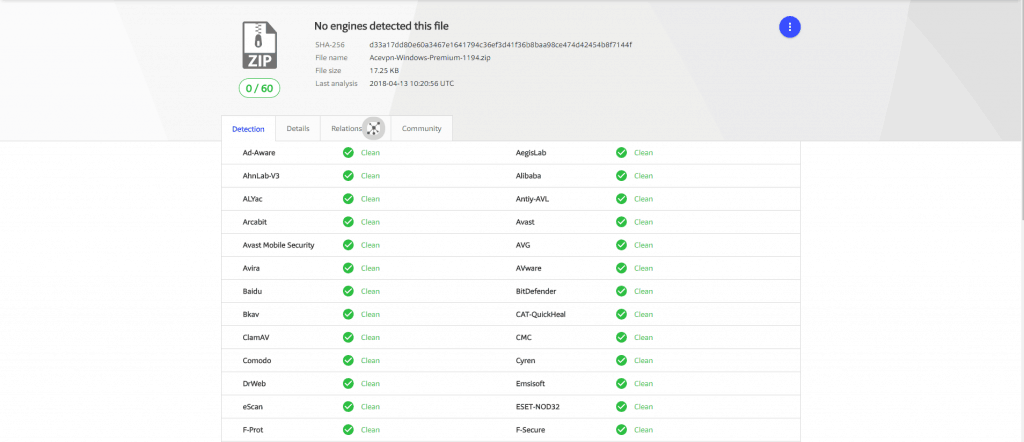Image resolution: width=1024 pixels, height=442 pixels.
Task: Click the green check for DrWeb
Action: tap(348, 383)
